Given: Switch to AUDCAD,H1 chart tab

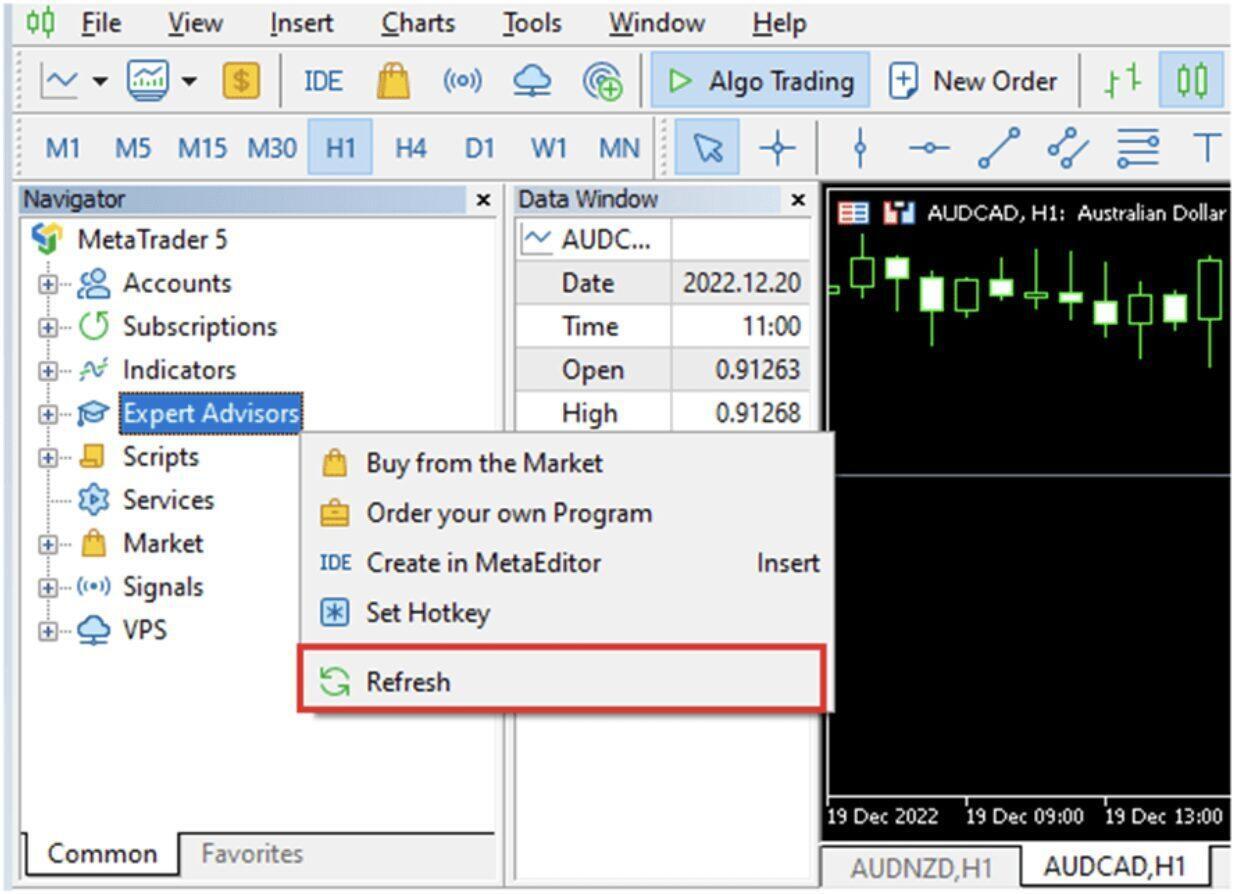Looking at the screenshot, I should point(1115,866).
